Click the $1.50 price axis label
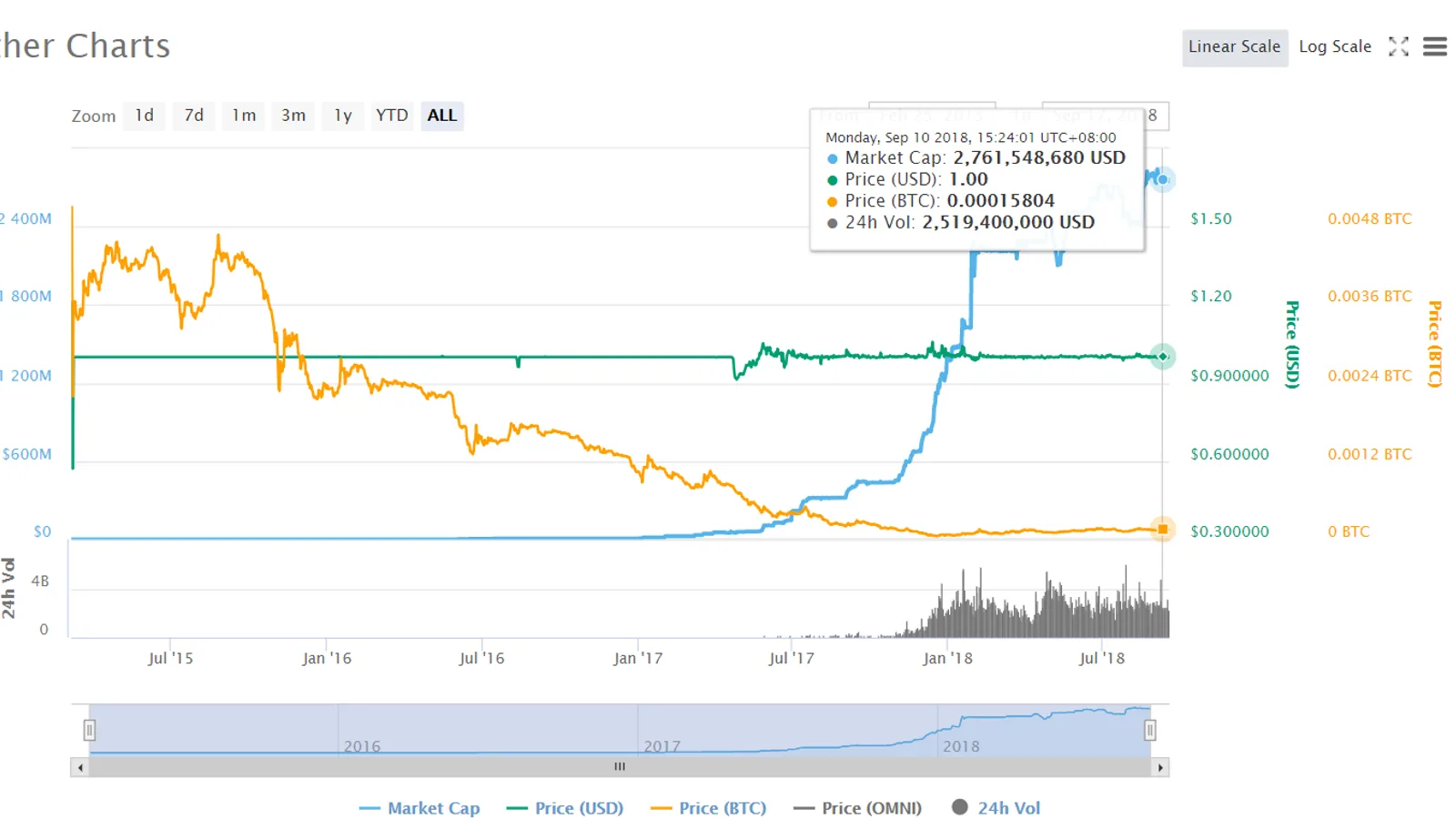Image resolution: width=1456 pixels, height=819 pixels. click(x=1211, y=218)
